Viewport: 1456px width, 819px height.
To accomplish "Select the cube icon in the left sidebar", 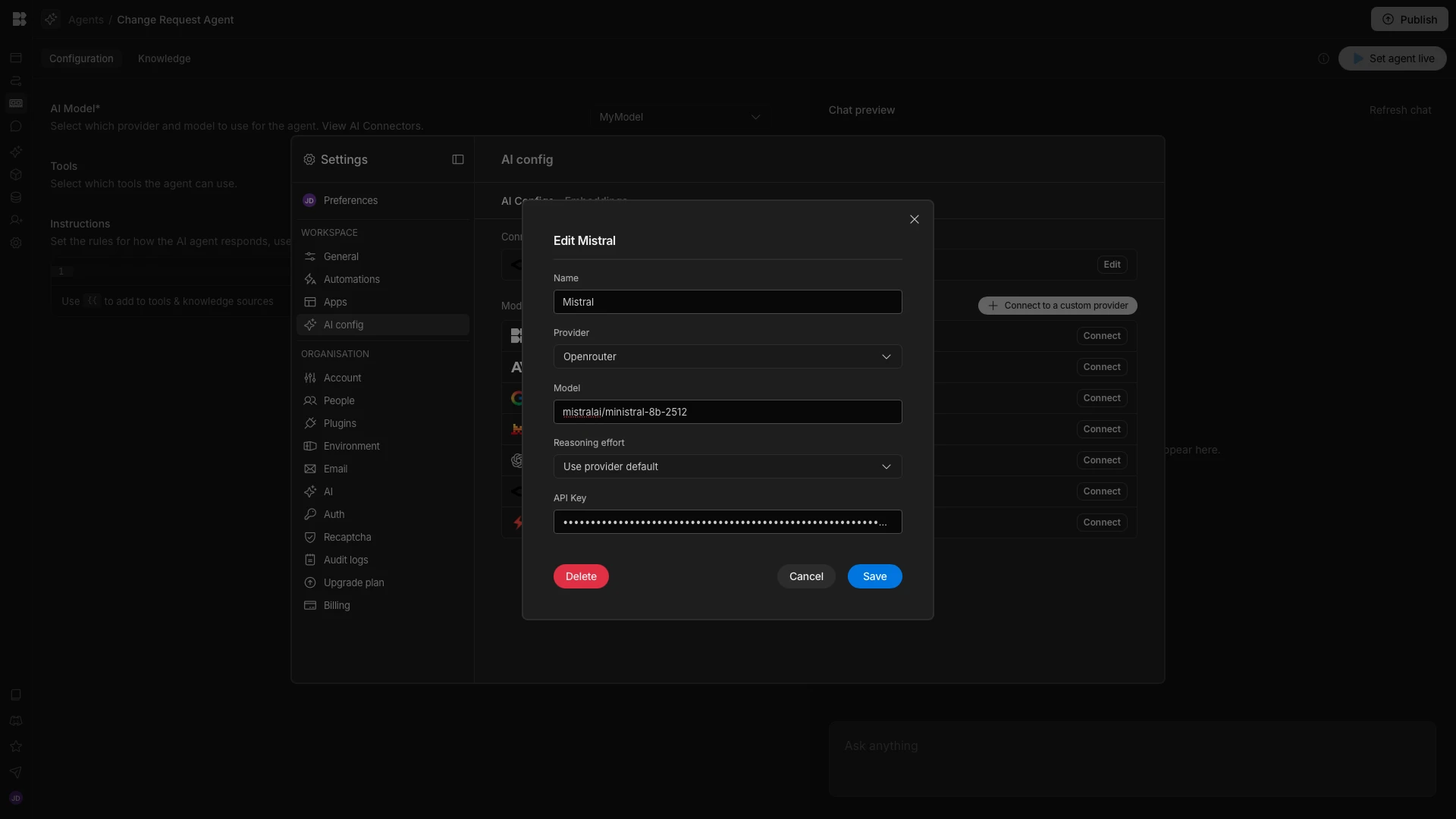I will pyautogui.click(x=15, y=175).
